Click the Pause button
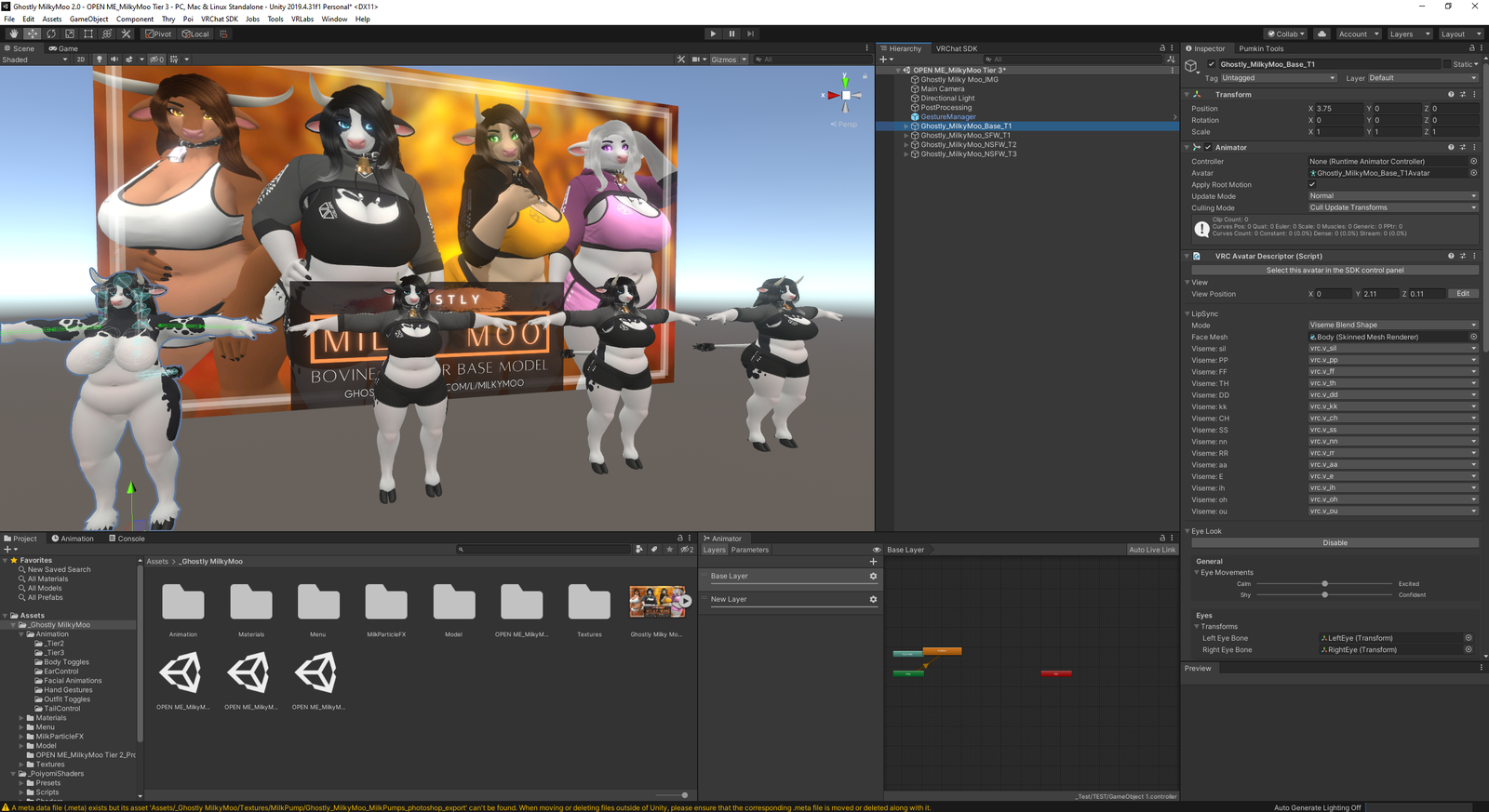 (x=731, y=33)
